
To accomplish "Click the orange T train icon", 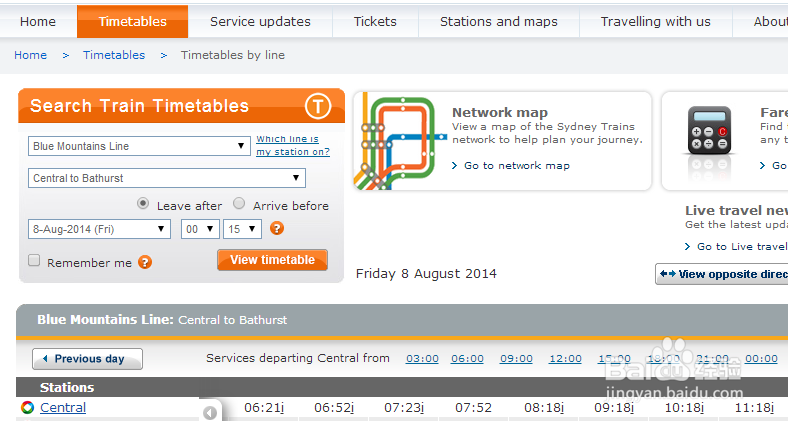I will (x=318, y=106).
